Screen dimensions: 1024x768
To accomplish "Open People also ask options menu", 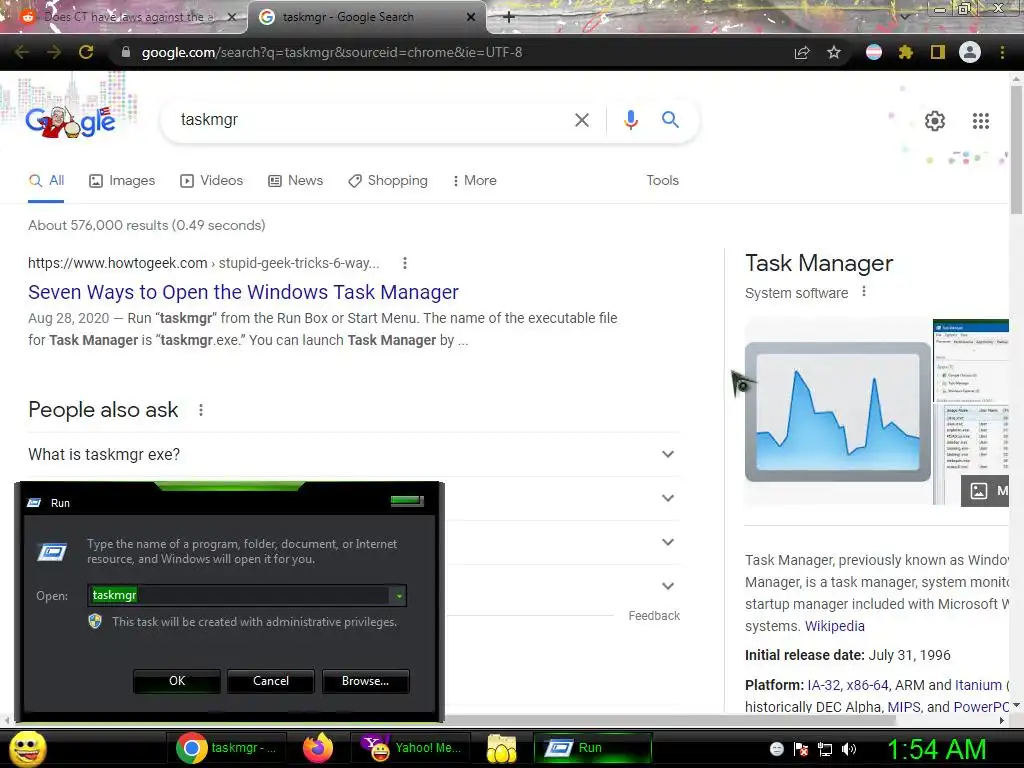I will coord(201,410).
